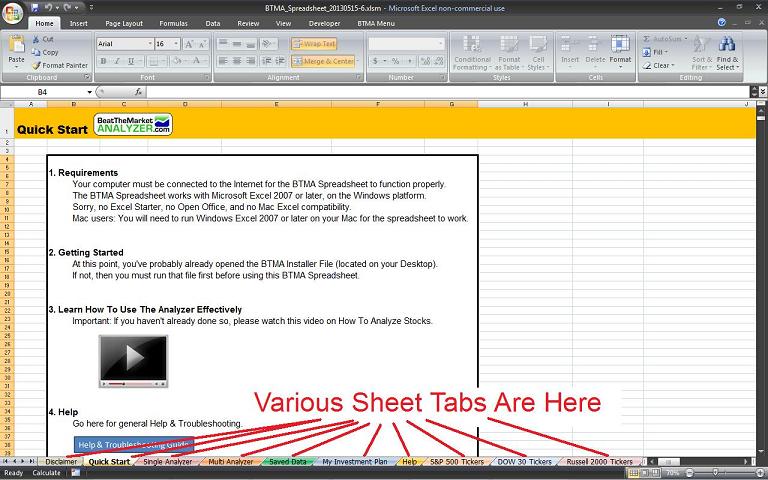The image size is (768, 480).
Task: Open the number format dropdown
Action: tap(439, 44)
